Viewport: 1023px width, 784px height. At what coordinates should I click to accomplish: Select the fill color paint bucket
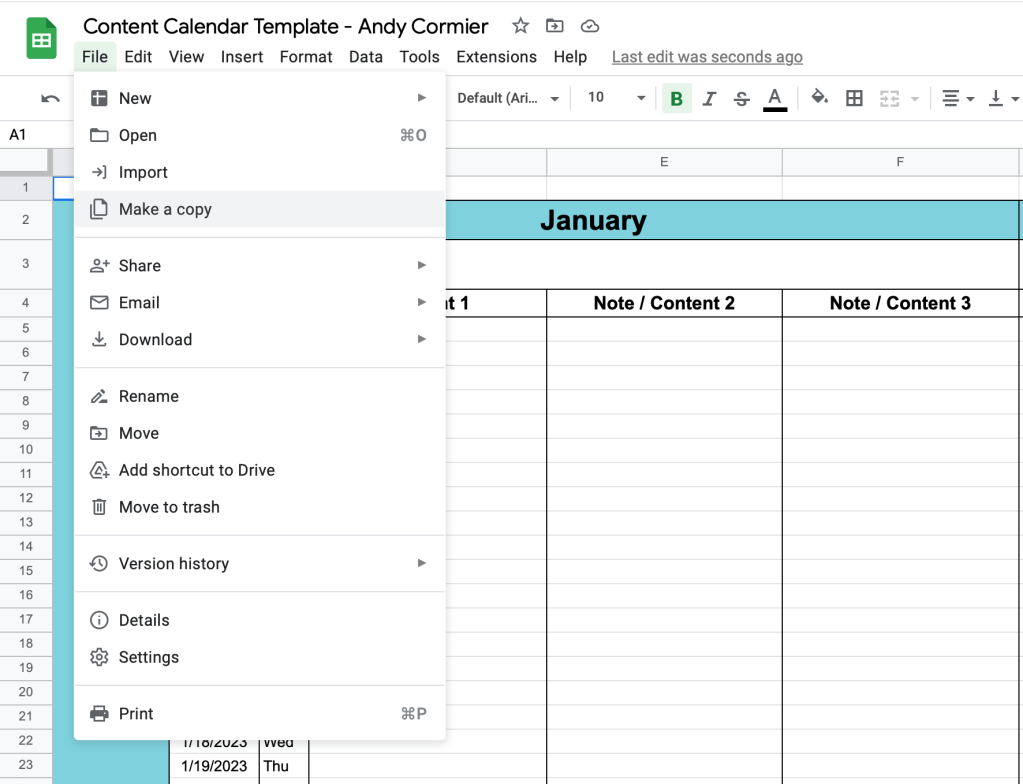tap(819, 97)
